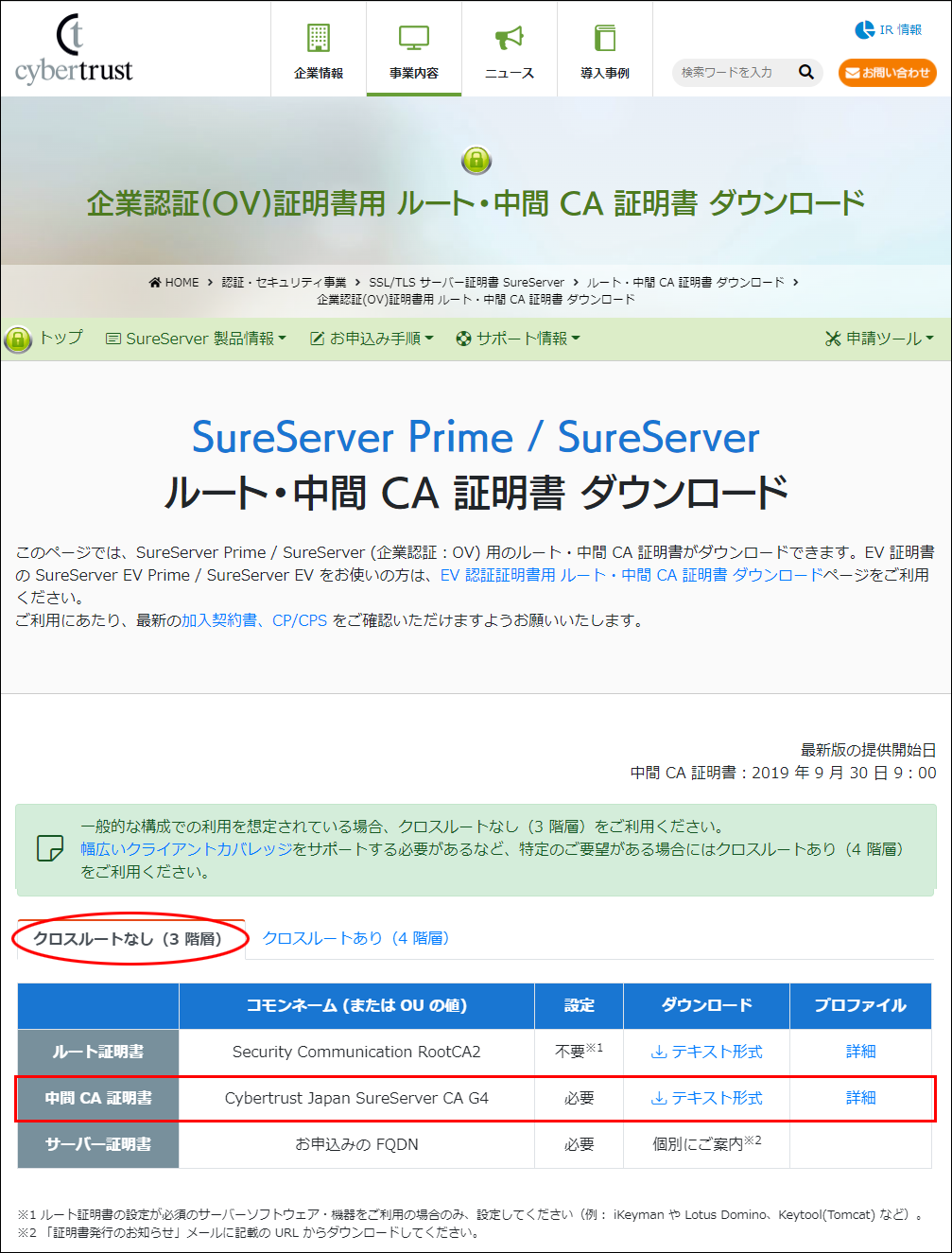Open 認証・セキュリティ事業 breadcrumb

coord(284,282)
